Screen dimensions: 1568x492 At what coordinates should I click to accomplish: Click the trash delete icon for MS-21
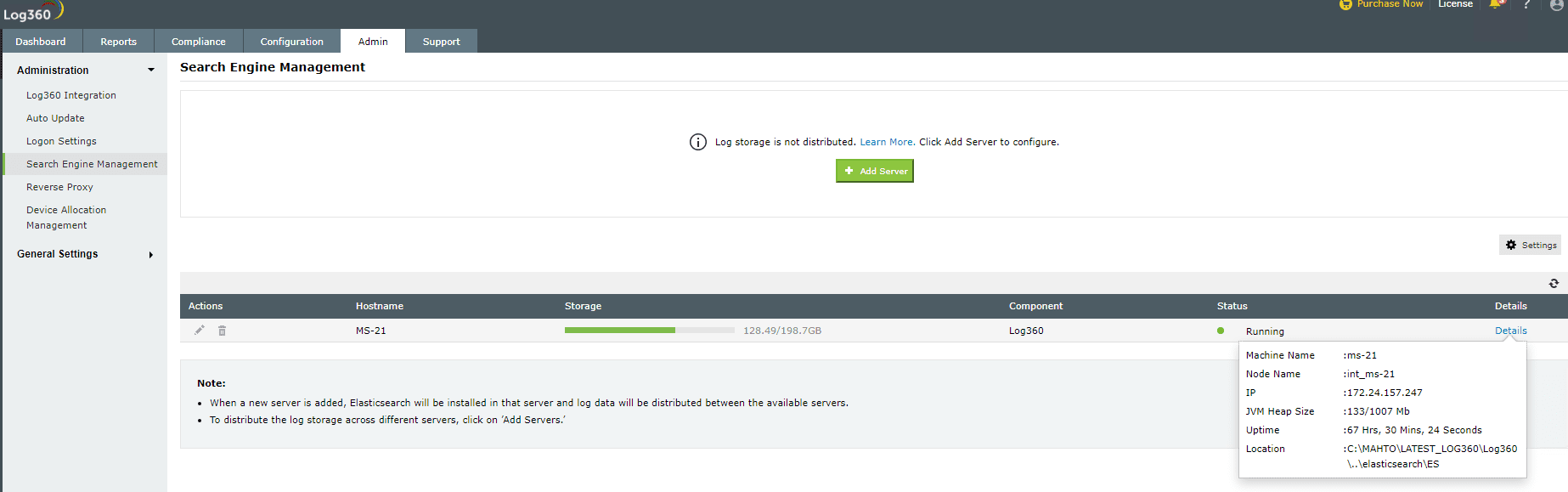coord(222,331)
